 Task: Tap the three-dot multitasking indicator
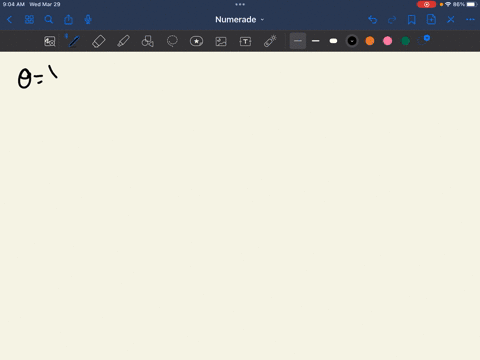(x=240, y=4)
